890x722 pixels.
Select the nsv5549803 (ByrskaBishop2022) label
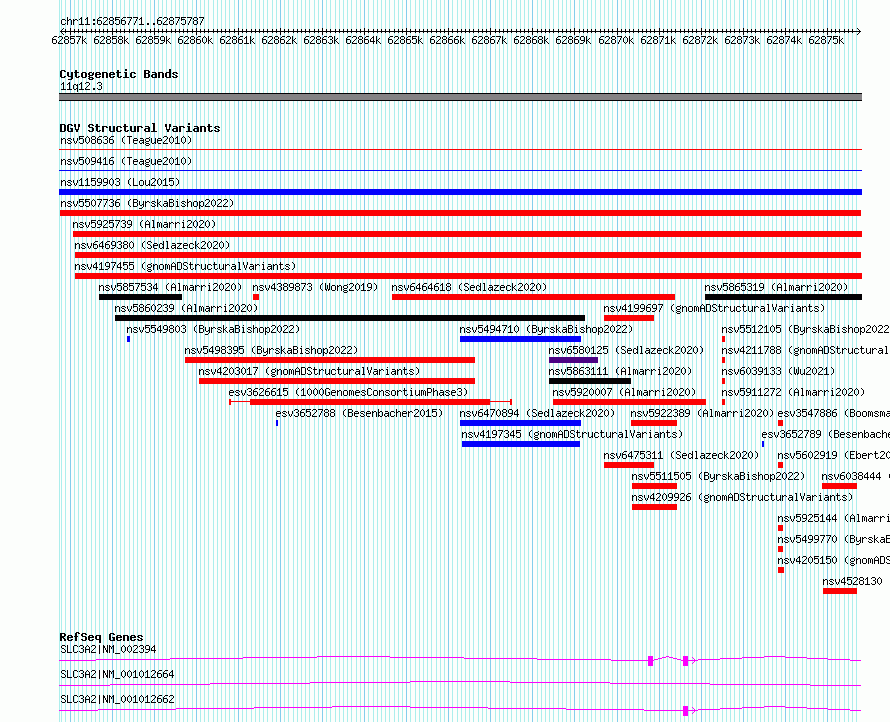(x=213, y=329)
